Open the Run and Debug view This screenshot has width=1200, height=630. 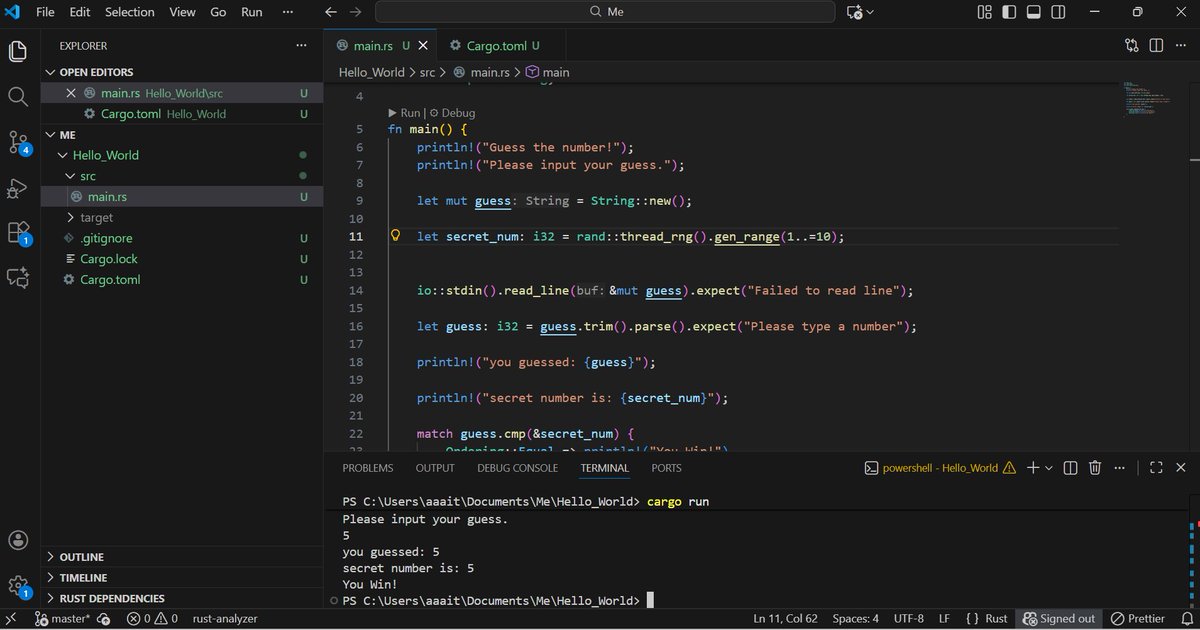coord(18,188)
